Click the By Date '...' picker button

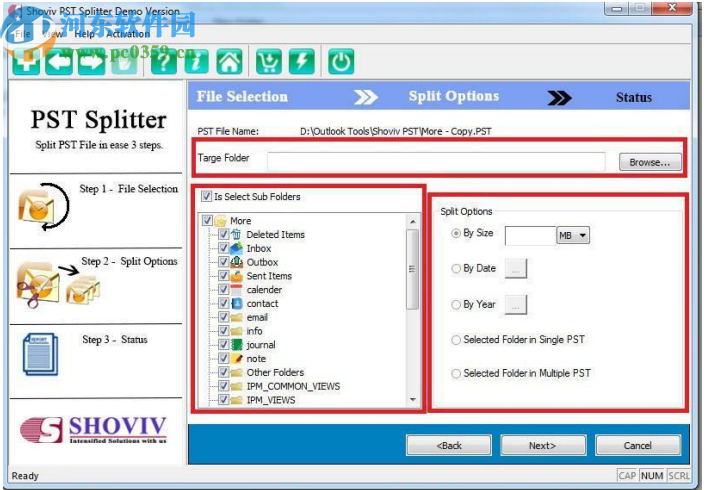click(516, 269)
